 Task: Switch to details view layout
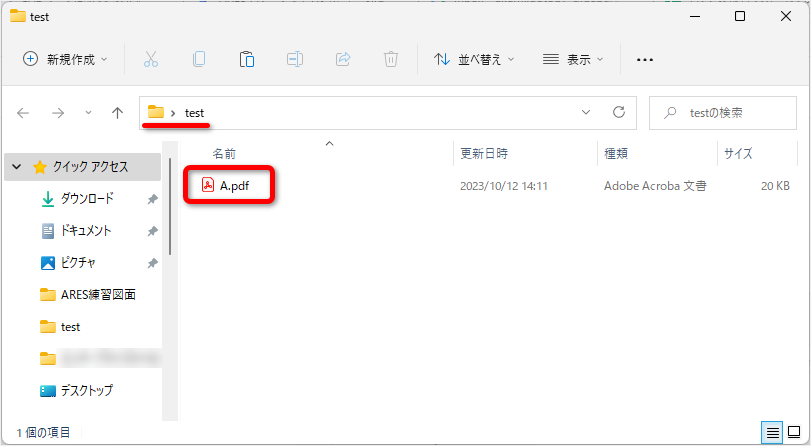772,432
